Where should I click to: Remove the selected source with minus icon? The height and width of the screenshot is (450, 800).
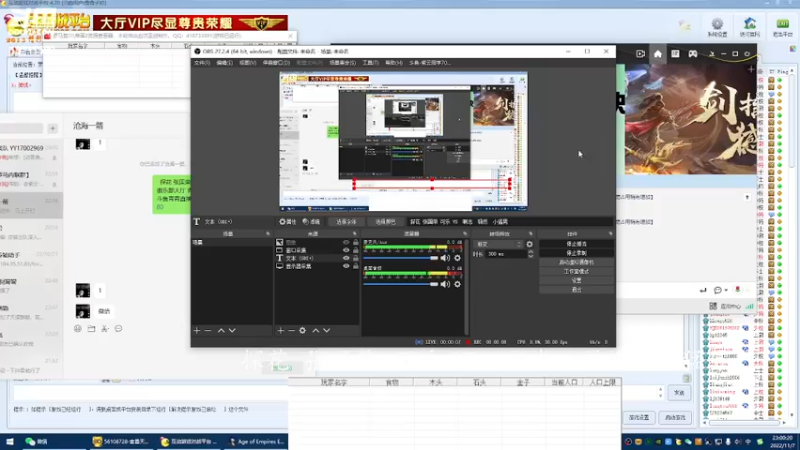pyautogui.click(x=291, y=331)
